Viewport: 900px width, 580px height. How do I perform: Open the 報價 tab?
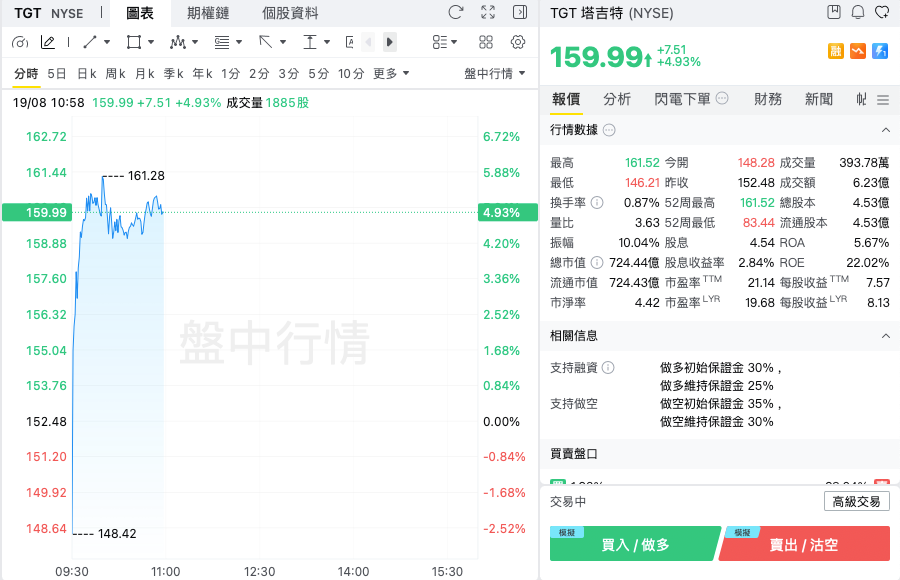tap(566, 99)
